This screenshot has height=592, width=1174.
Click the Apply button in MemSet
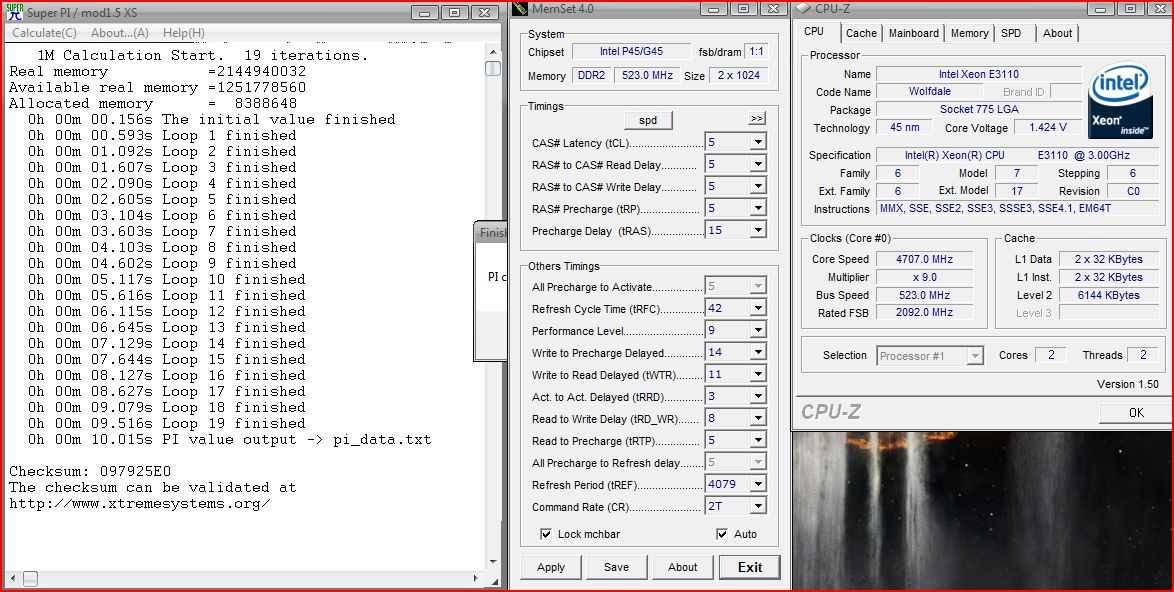coord(550,567)
